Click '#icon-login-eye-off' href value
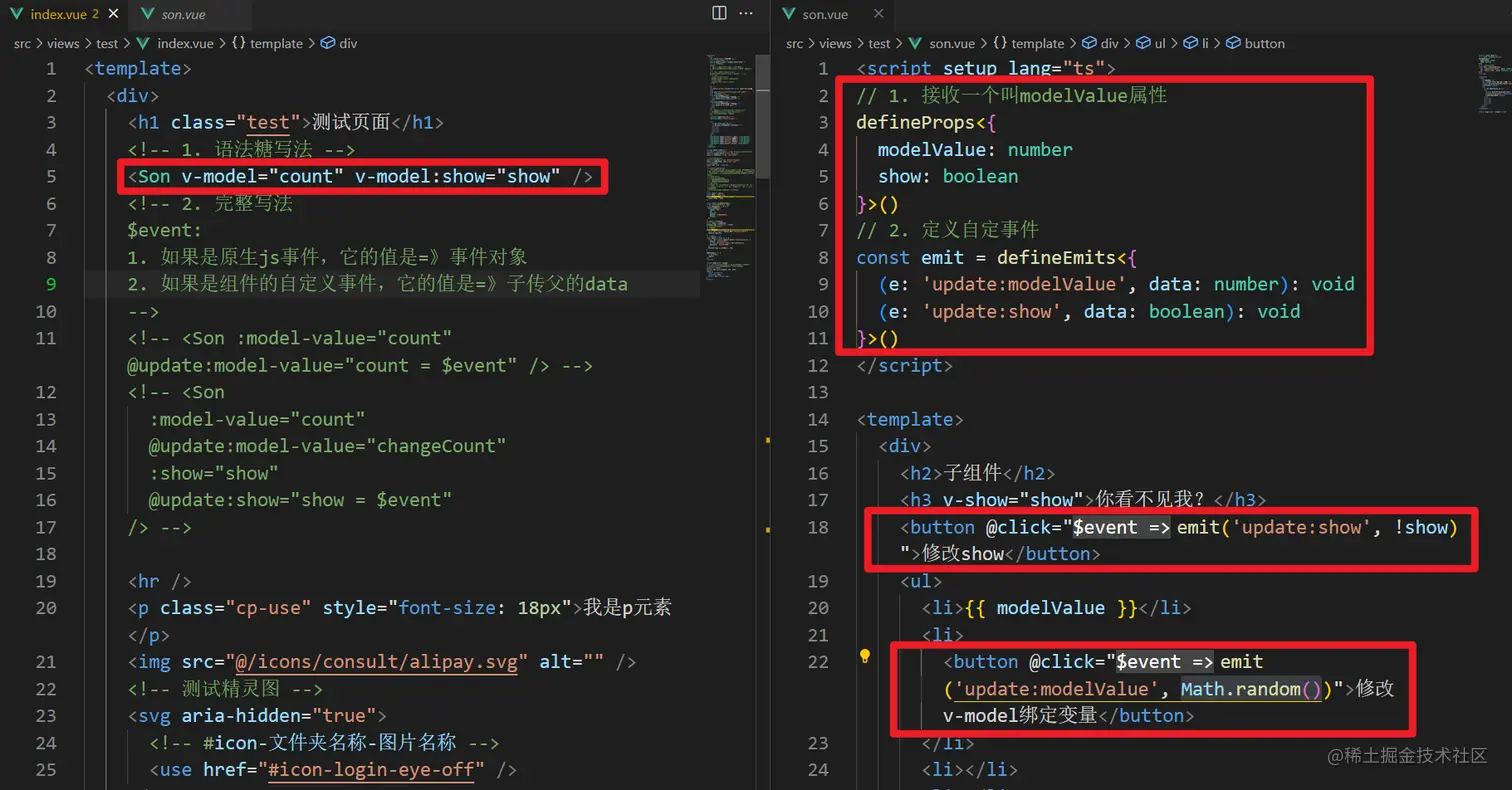 [377, 770]
